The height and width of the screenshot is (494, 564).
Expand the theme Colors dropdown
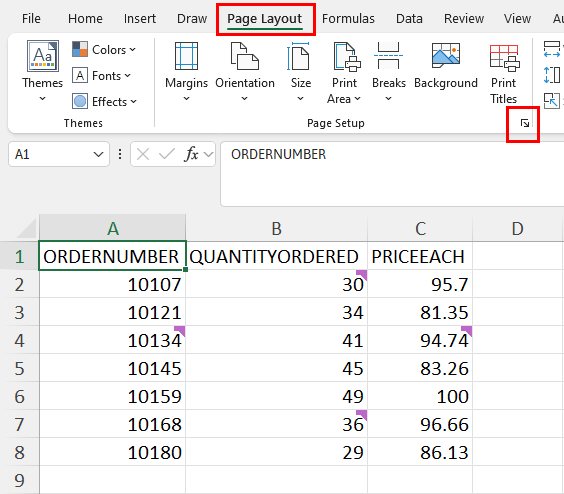(104, 49)
